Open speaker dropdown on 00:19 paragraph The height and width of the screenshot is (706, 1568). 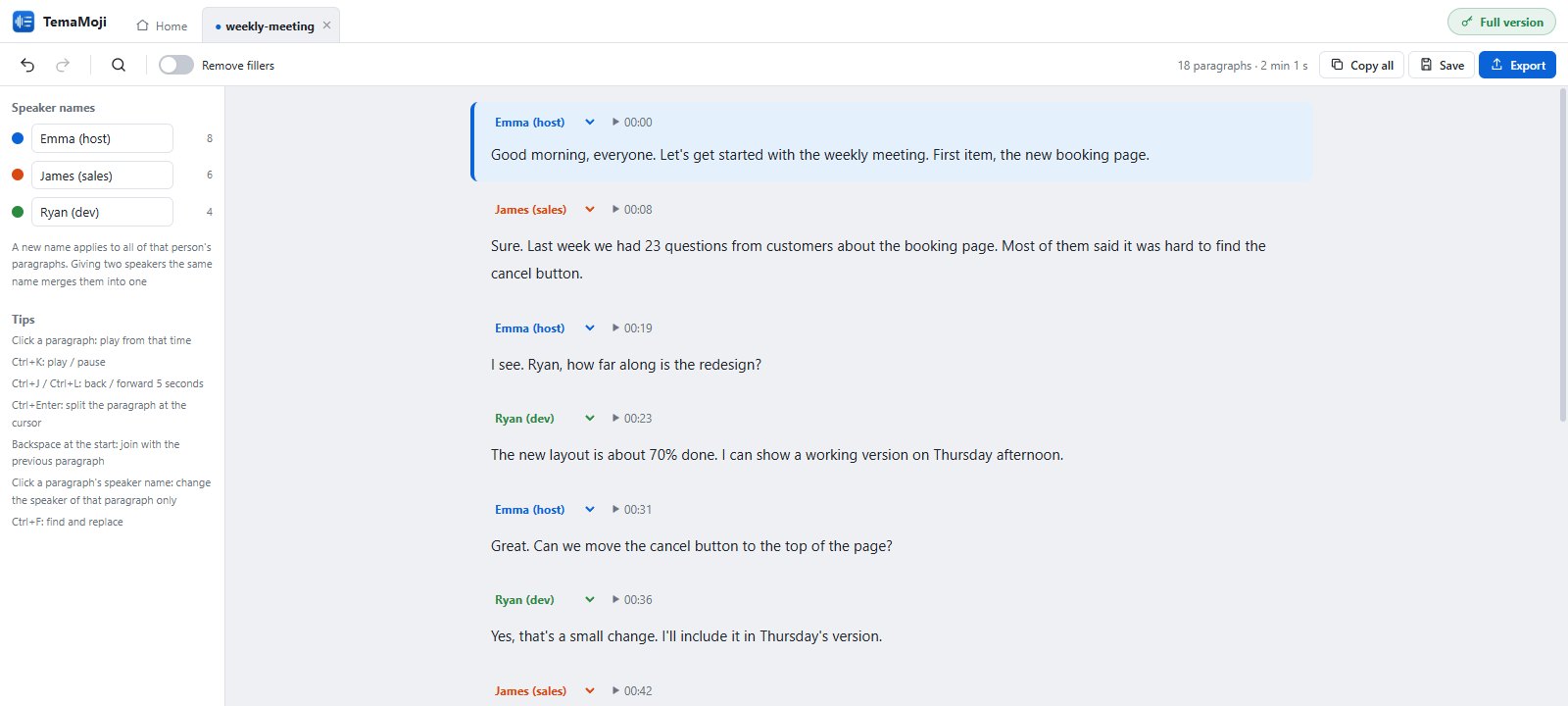coord(590,328)
